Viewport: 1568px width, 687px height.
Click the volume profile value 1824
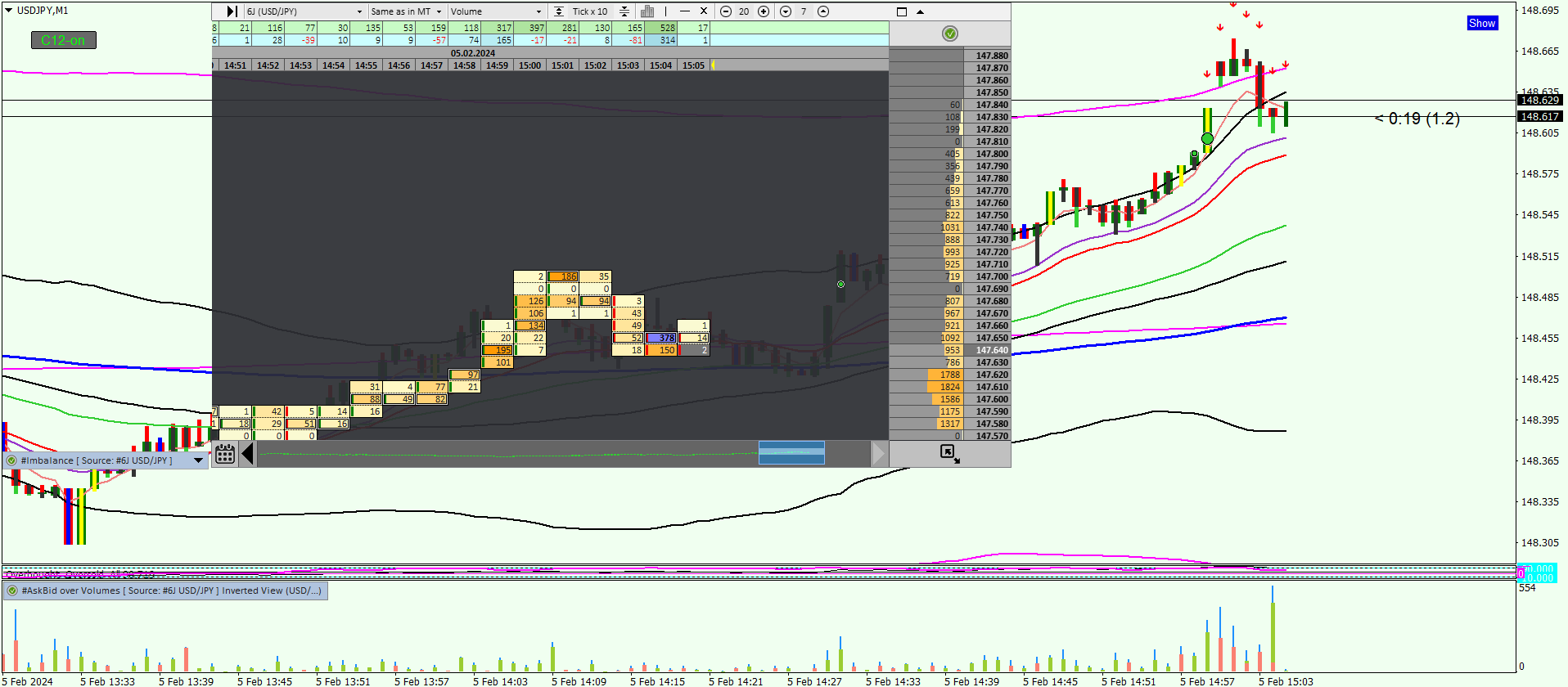tap(945, 387)
